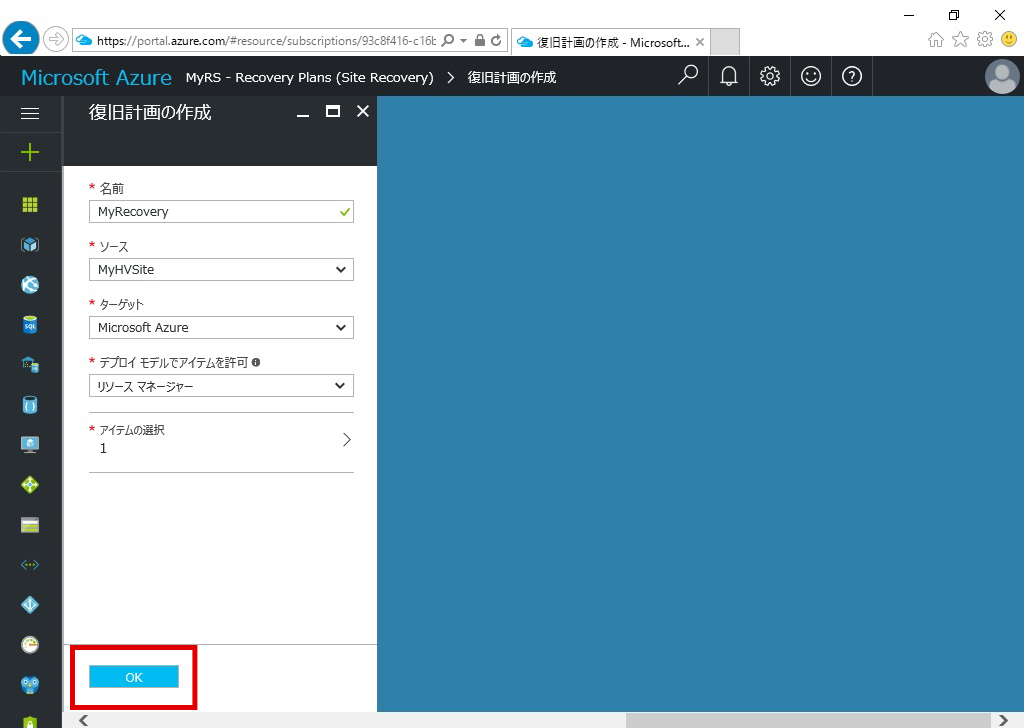The width and height of the screenshot is (1024, 728).
Task: Open SQL data warehouse sidebar icon
Action: point(30,364)
